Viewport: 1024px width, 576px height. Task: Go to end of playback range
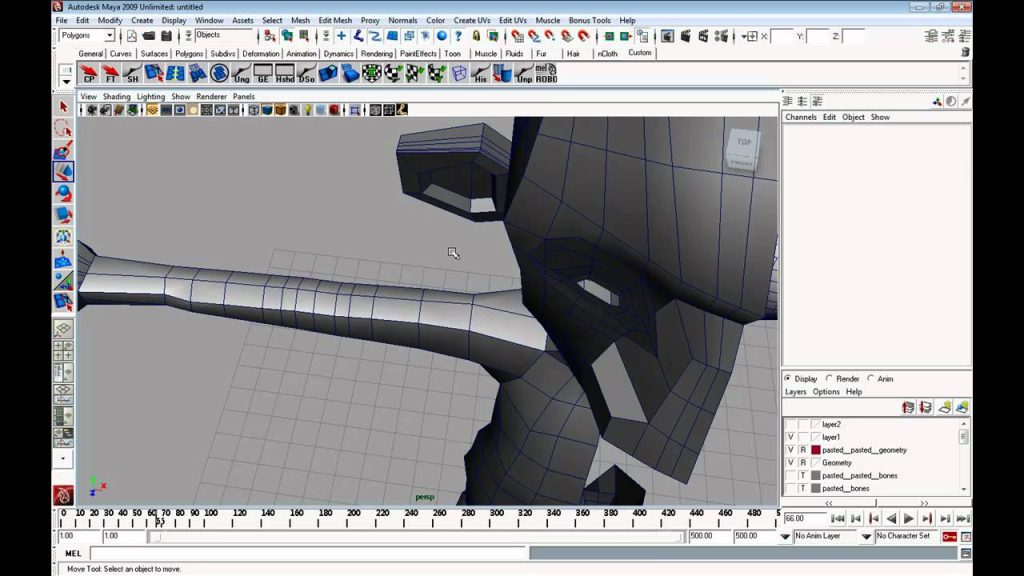963,519
